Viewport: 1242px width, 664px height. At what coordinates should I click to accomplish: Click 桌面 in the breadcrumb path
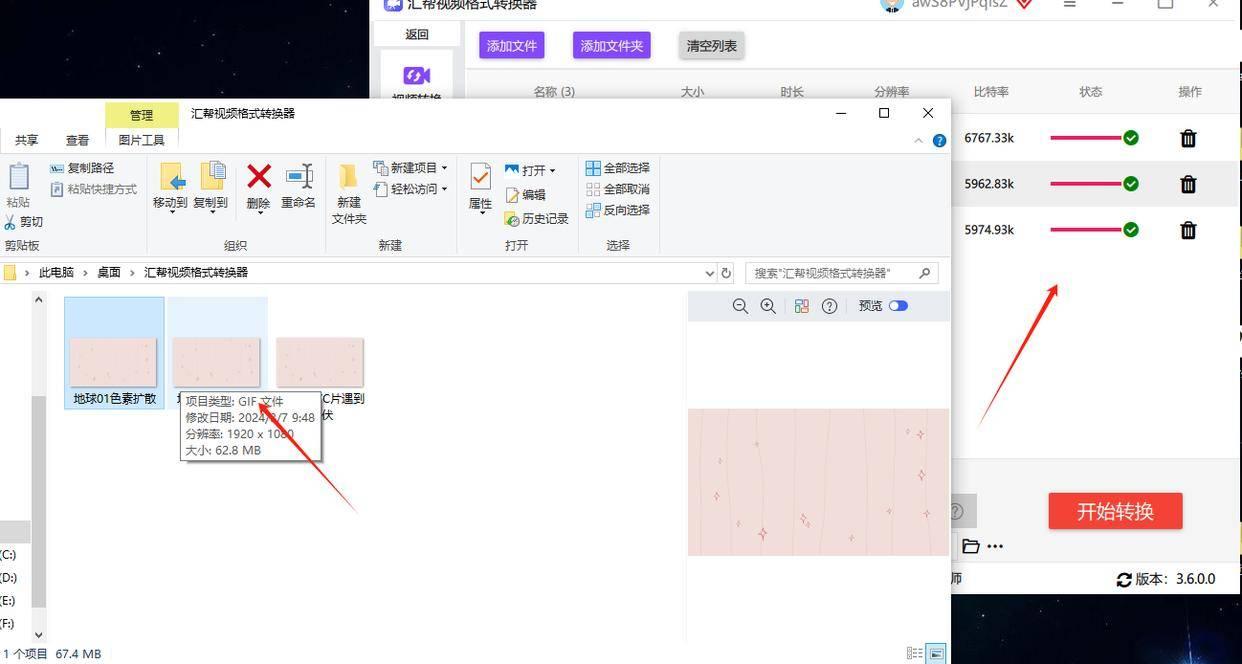(x=109, y=272)
